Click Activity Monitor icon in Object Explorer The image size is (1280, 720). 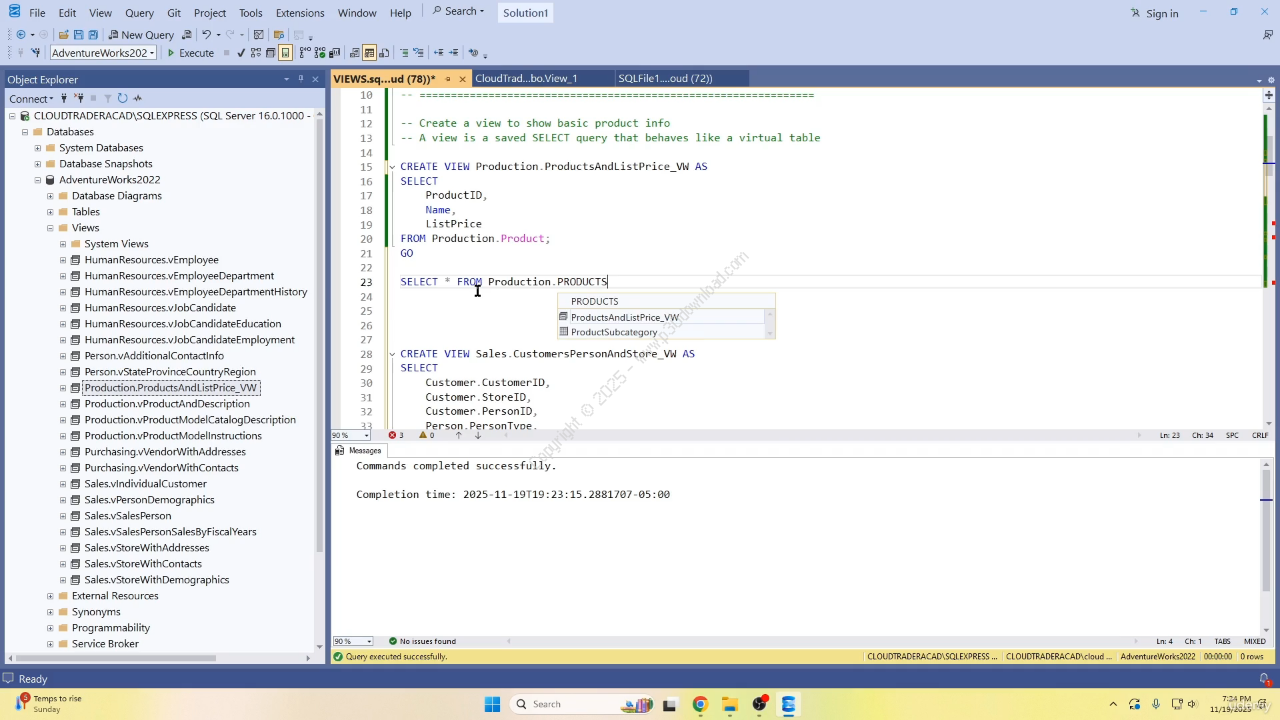(x=138, y=98)
